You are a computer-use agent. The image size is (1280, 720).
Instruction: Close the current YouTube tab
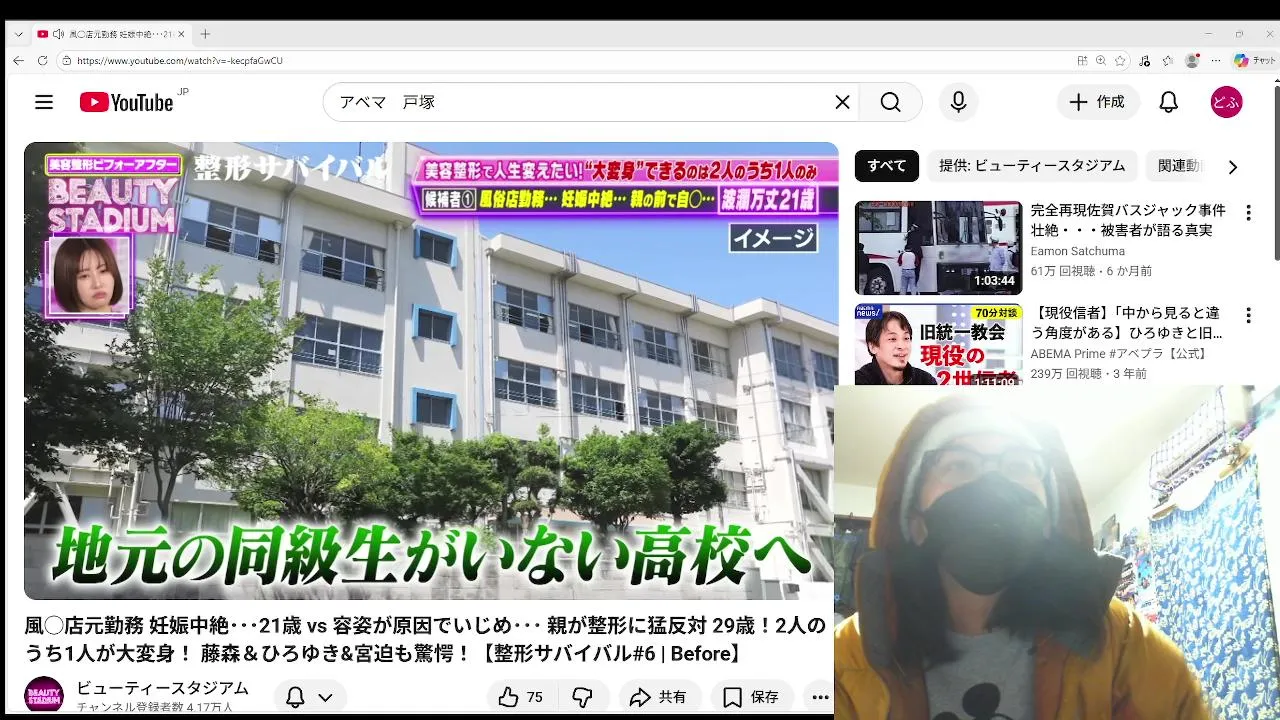pos(181,34)
